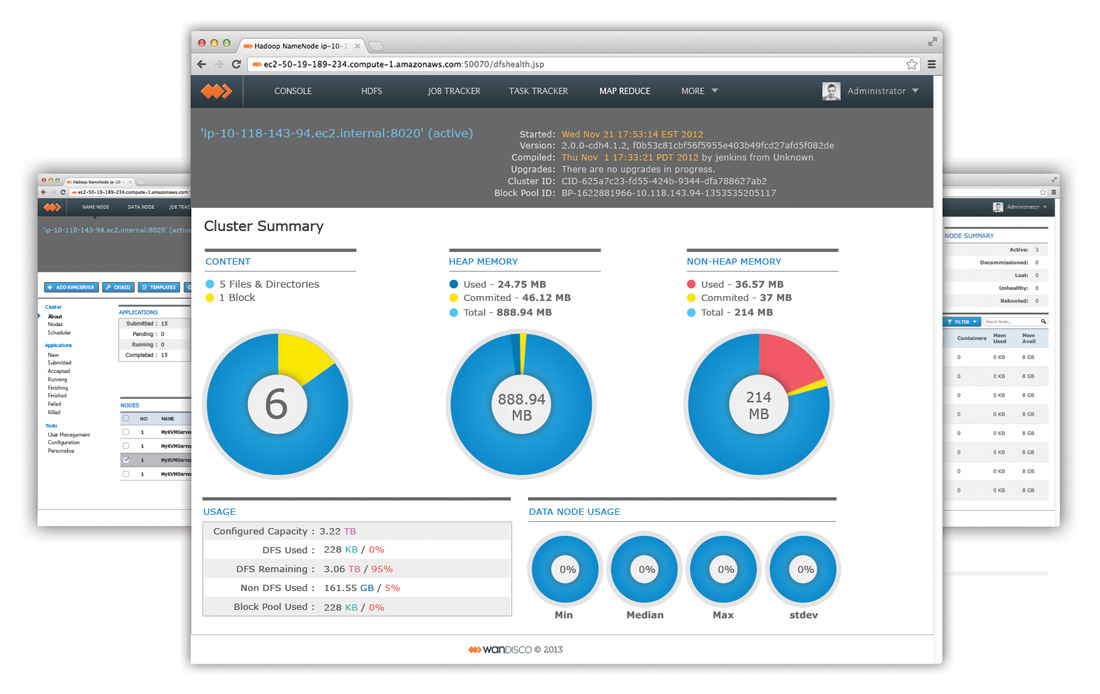Expand the MORE dropdown in navbar
This screenshot has height=694, width=1100.
click(699, 91)
